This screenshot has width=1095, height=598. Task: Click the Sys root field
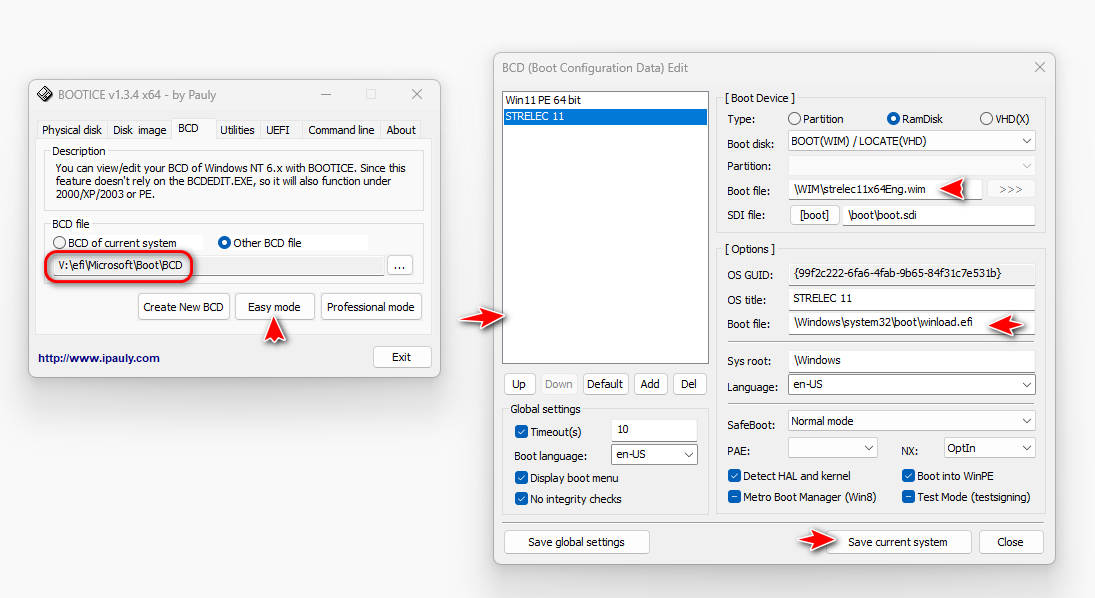[x=911, y=360]
